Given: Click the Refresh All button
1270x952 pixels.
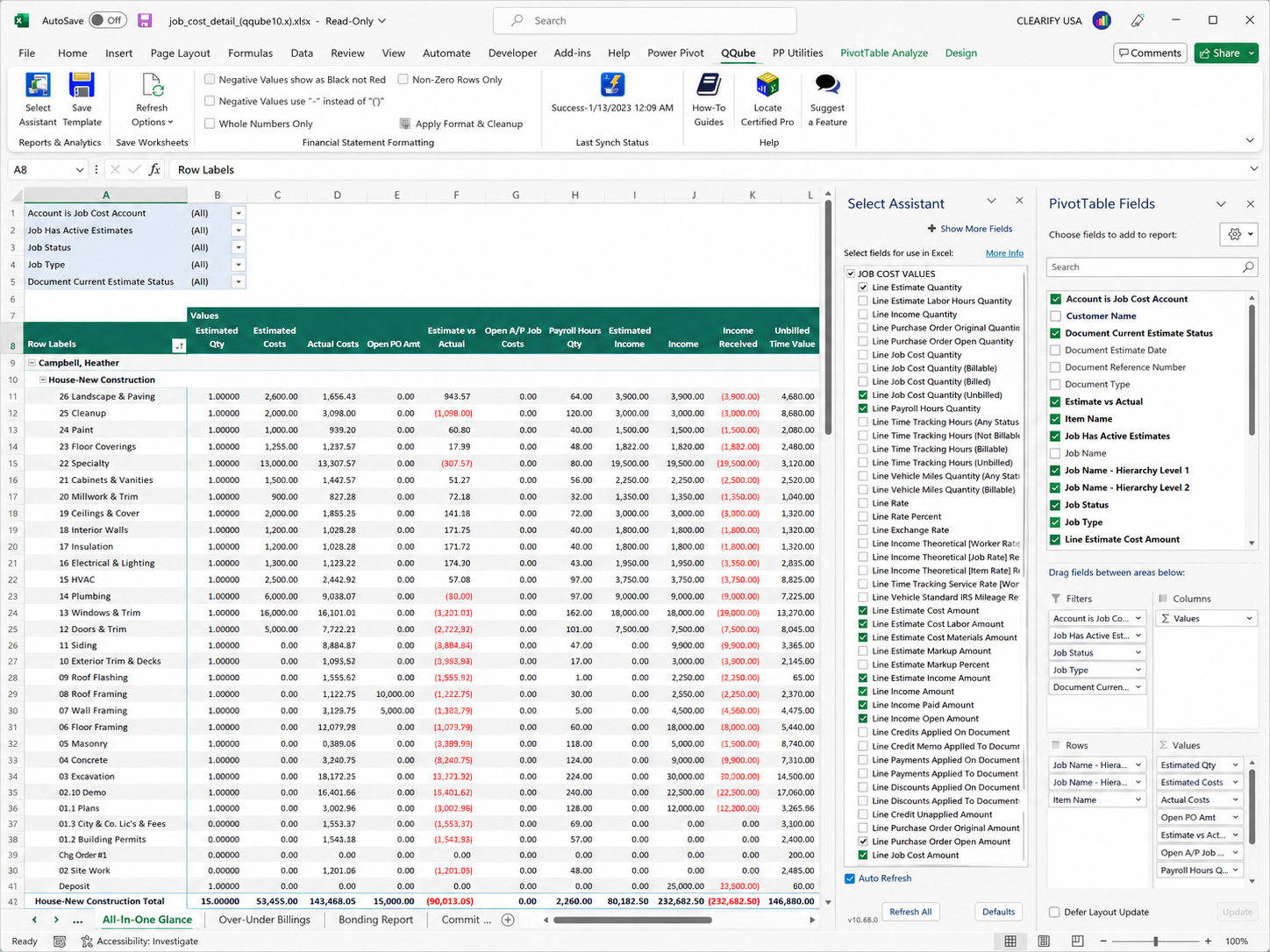Looking at the screenshot, I should [910, 912].
